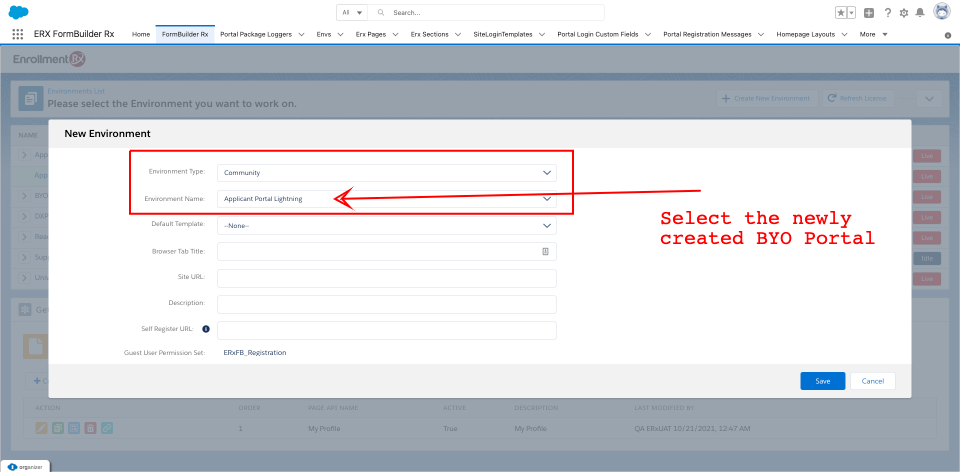The width and height of the screenshot is (960, 472).
Task: Open the Favorites star icon
Action: (x=841, y=13)
